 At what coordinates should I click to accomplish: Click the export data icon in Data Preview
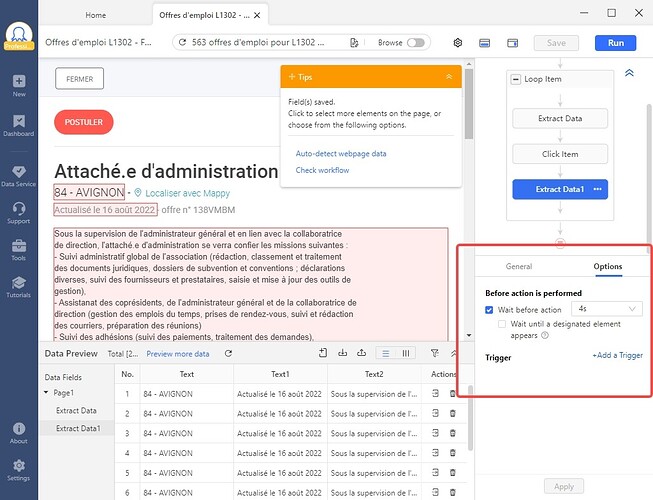coord(361,353)
